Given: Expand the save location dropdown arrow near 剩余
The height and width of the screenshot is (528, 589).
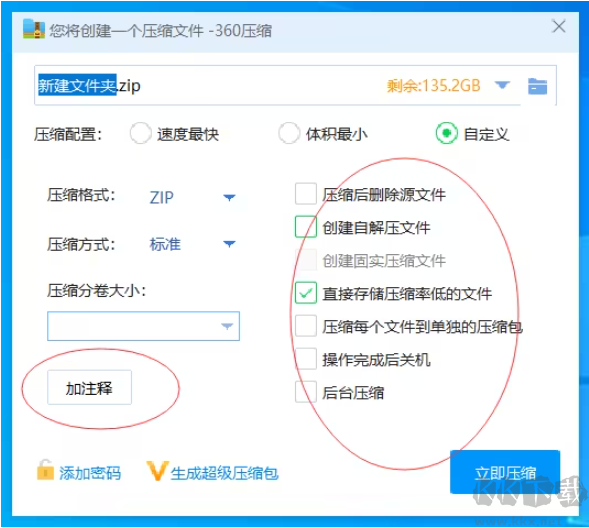Looking at the screenshot, I should pos(502,85).
